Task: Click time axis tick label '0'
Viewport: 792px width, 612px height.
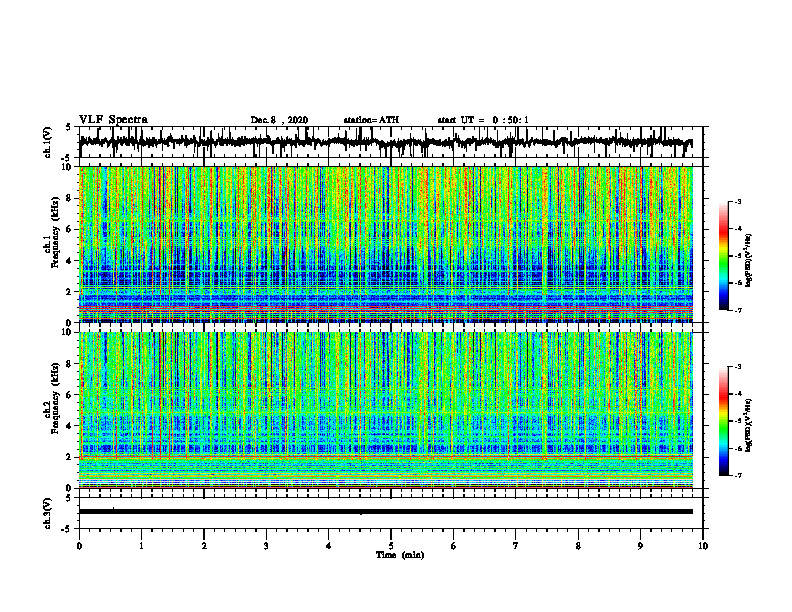Action: pyautogui.click(x=79, y=546)
